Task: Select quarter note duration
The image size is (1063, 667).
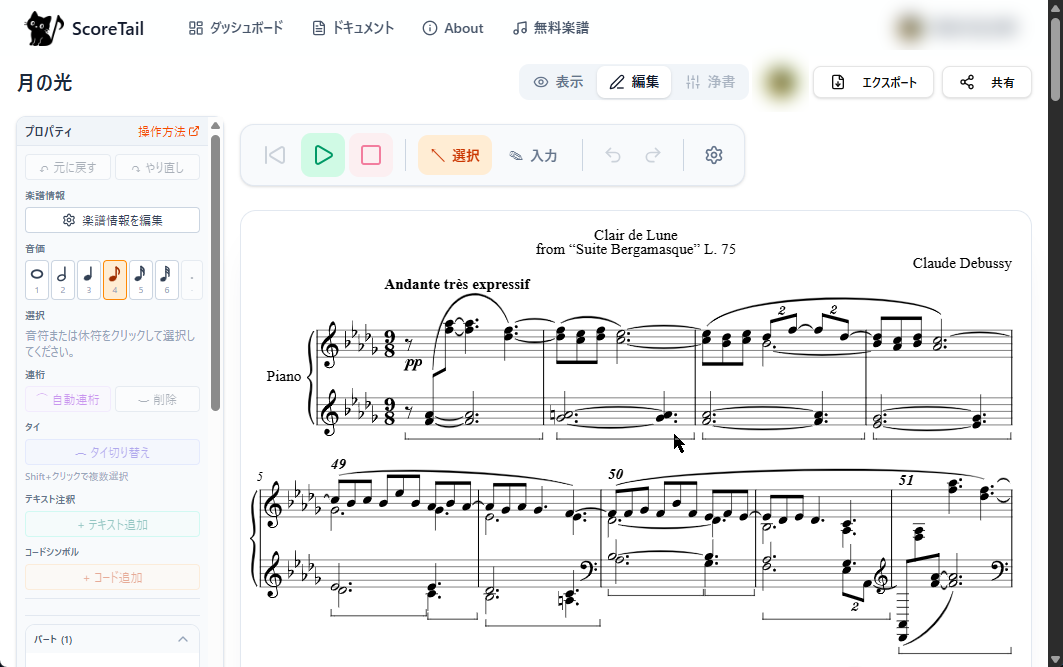Action: click(x=89, y=279)
